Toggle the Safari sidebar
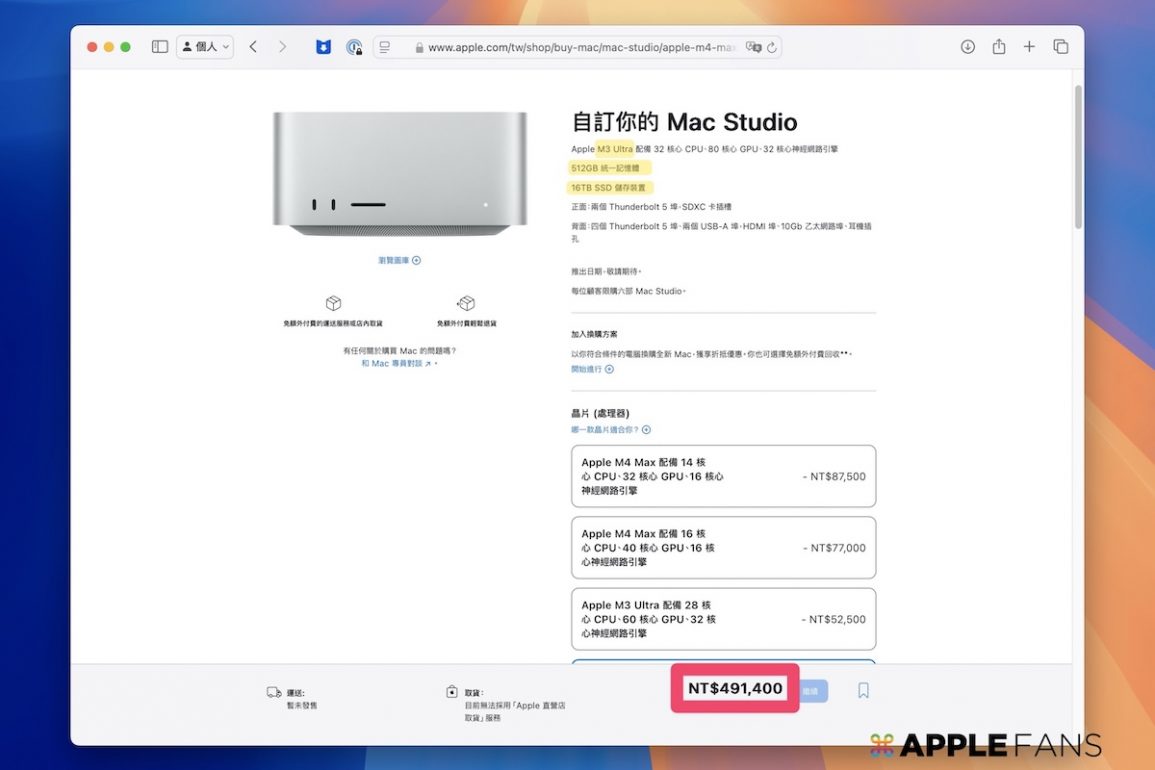 pyautogui.click(x=160, y=47)
